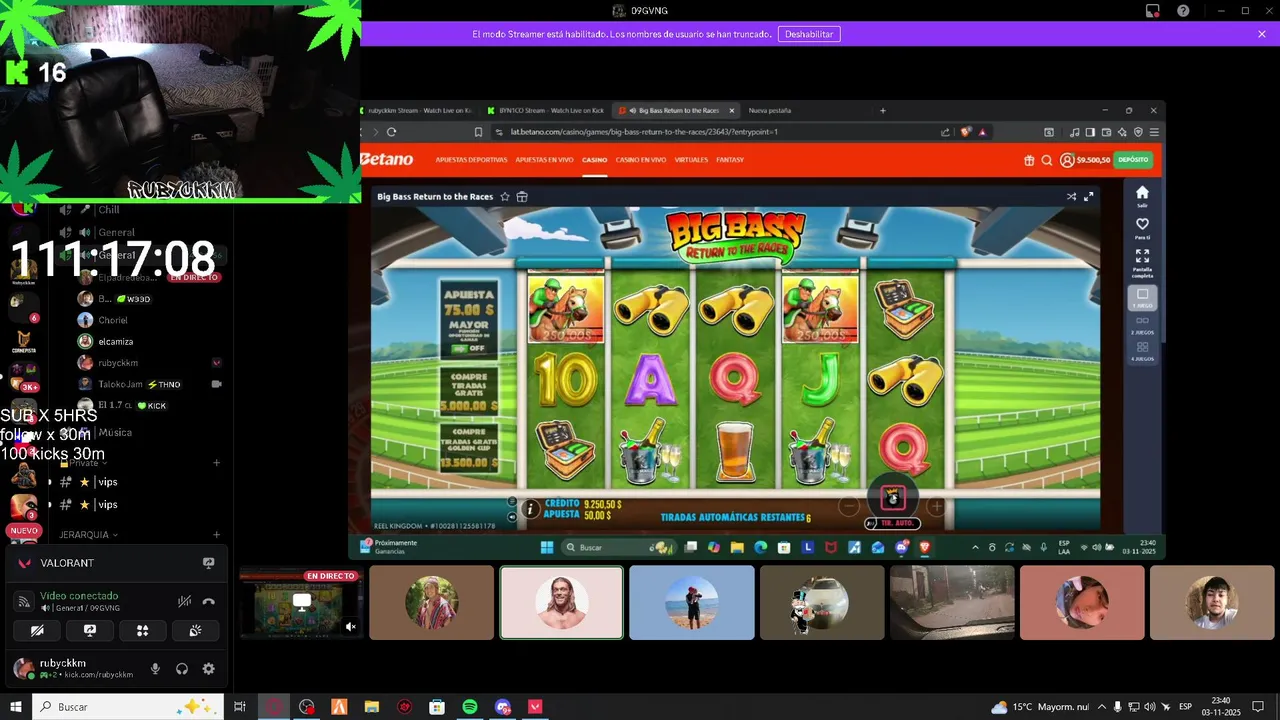The width and height of the screenshot is (1280, 720).
Task: Open the system volume control
Action: (x=1149, y=707)
